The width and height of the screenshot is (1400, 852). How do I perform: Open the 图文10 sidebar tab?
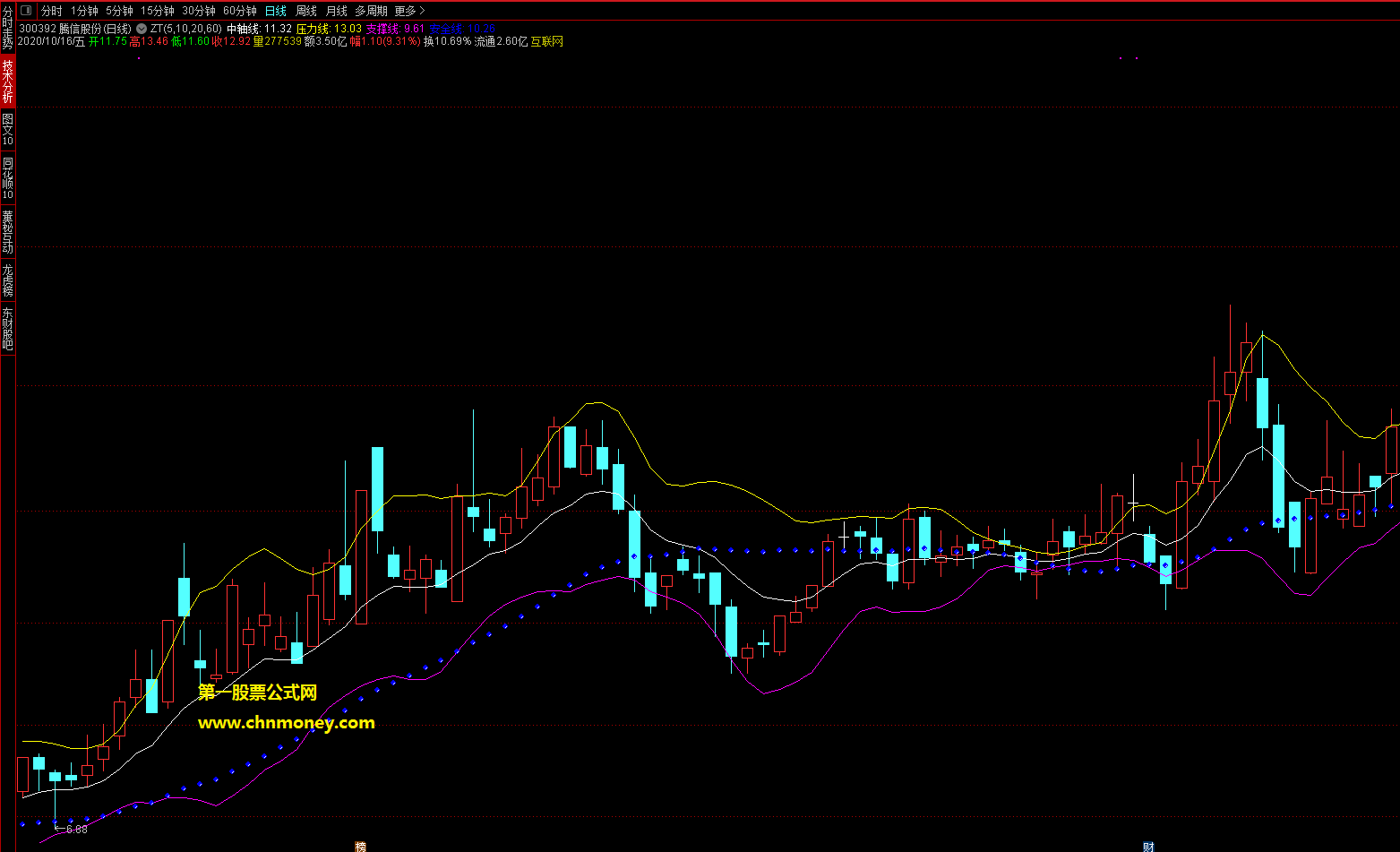(x=7, y=130)
